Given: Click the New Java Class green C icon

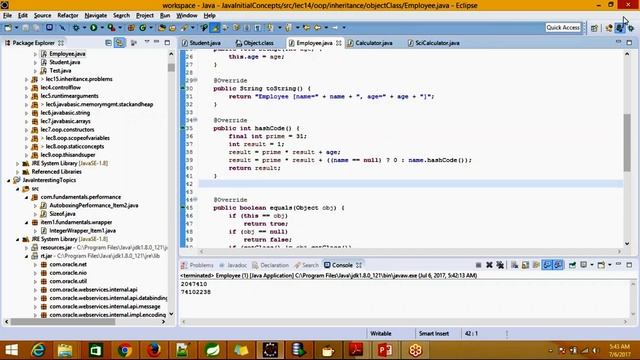Looking at the screenshot, I should tap(142, 27).
